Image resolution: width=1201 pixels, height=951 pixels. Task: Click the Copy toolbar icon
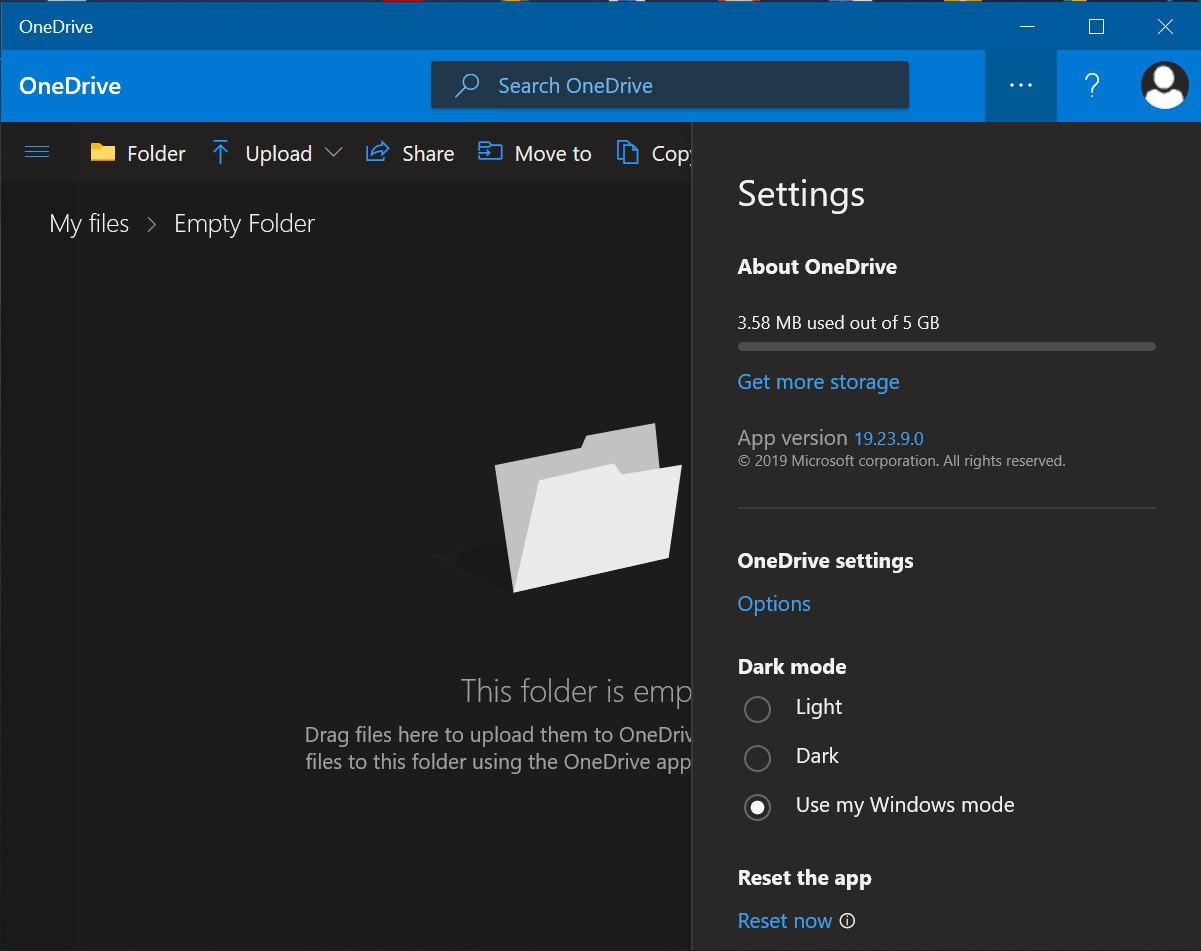pyautogui.click(x=627, y=152)
